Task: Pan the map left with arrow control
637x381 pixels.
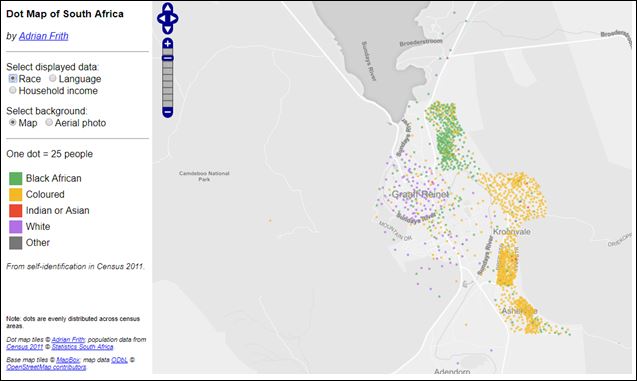Action: pyautogui.click(x=161, y=18)
